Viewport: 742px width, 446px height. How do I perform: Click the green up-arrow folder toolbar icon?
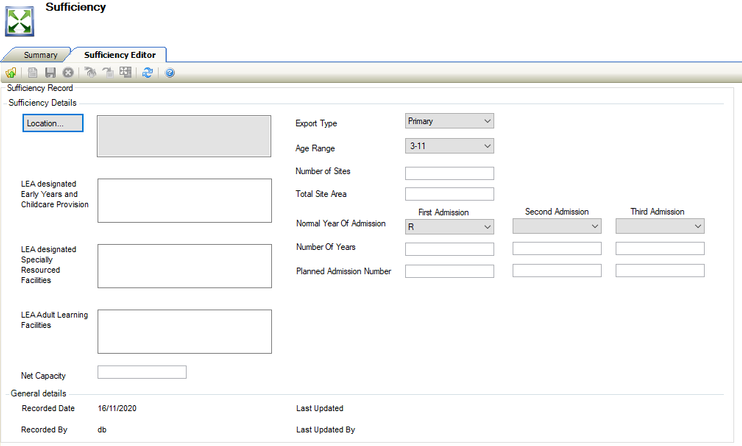pyautogui.click(x=10, y=73)
